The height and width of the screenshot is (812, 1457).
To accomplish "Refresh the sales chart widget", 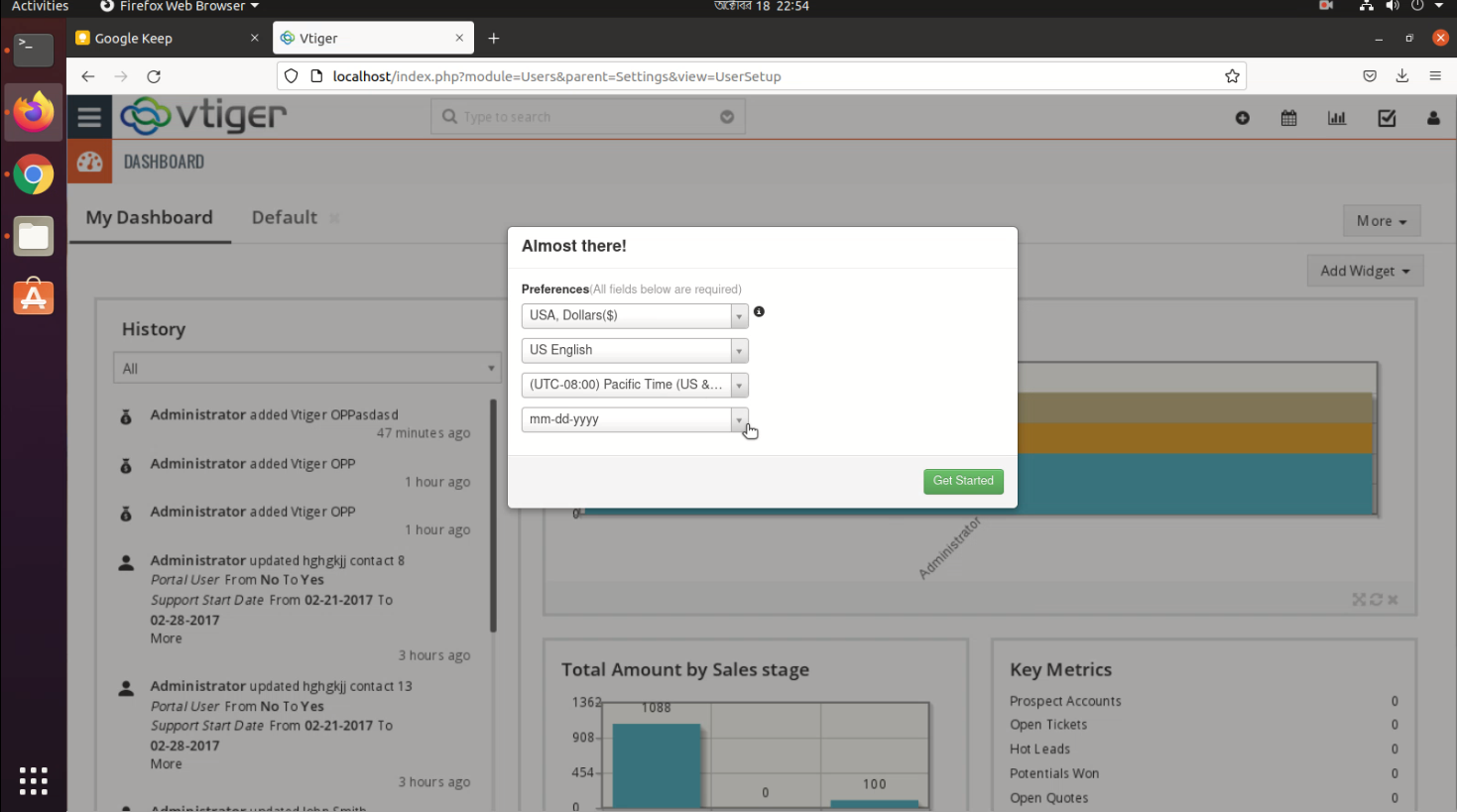I will click(1376, 599).
